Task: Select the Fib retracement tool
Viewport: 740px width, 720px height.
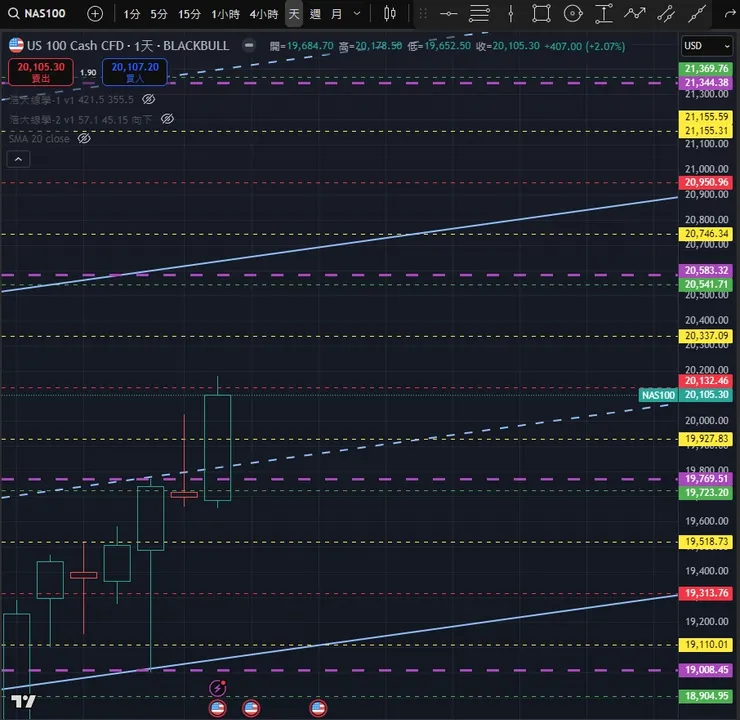Action: [x=479, y=14]
